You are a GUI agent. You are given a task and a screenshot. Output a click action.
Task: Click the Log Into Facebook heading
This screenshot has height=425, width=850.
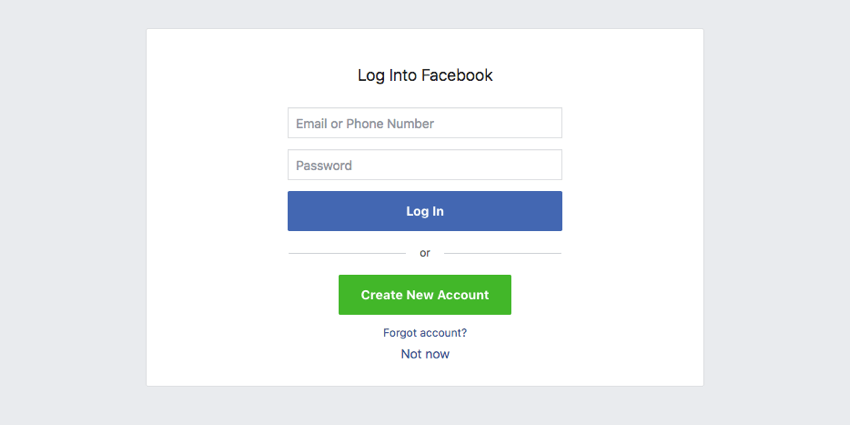[x=425, y=75]
